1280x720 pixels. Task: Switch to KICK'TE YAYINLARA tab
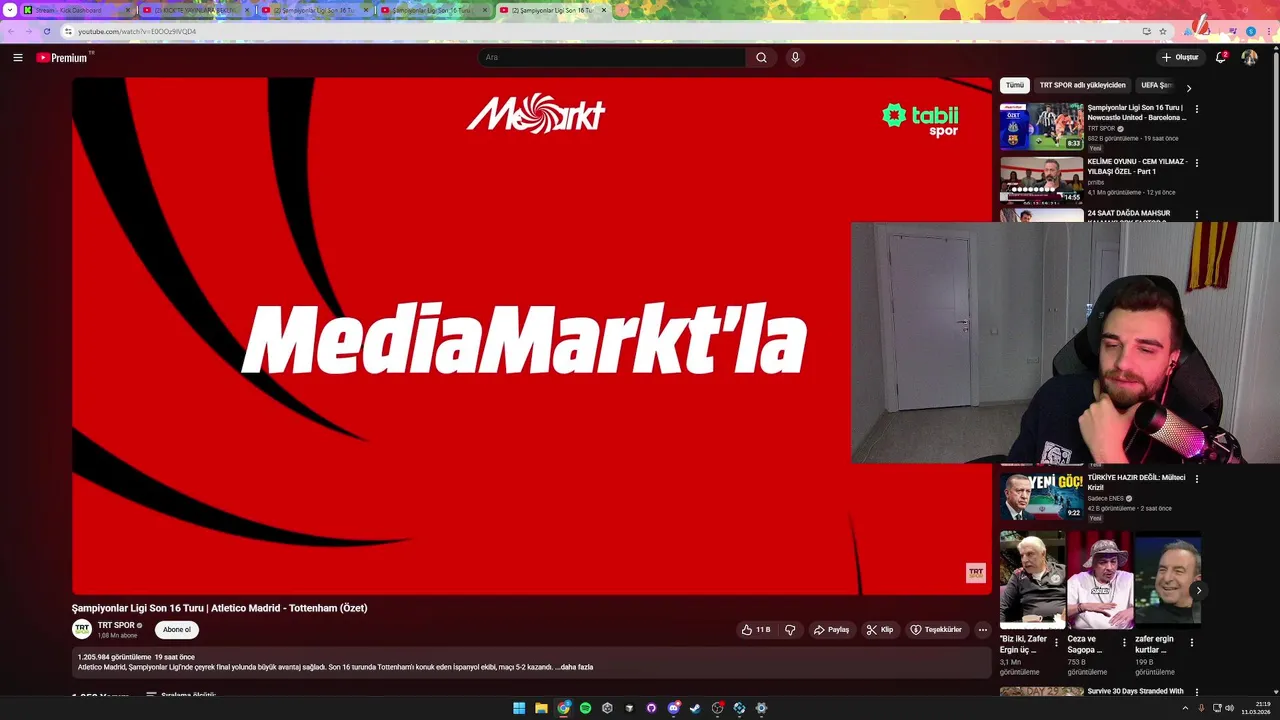(x=196, y=10)
